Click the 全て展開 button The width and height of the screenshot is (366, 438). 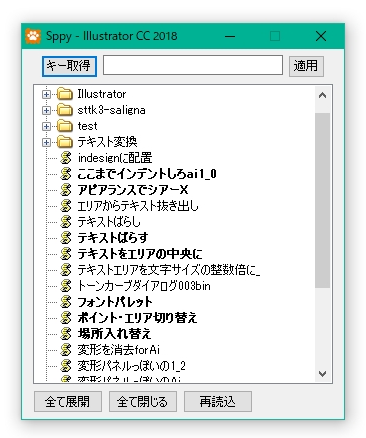(68, 401)
